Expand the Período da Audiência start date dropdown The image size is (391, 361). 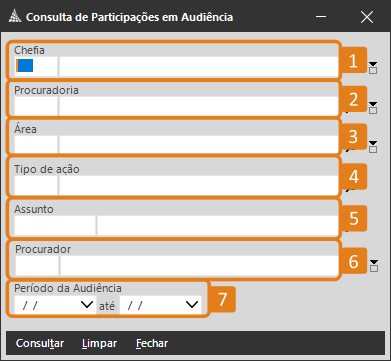pyautogui.click(x=87, y=304)
